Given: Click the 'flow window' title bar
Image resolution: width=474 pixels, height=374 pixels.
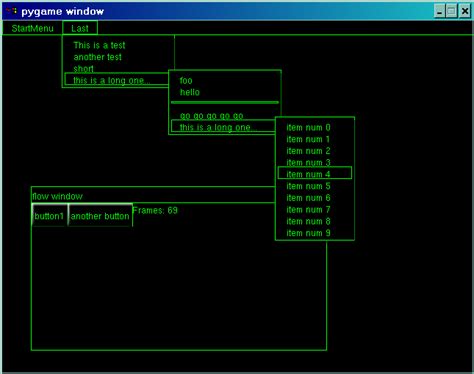Looking at the screenshot, I should coord(153,195).
